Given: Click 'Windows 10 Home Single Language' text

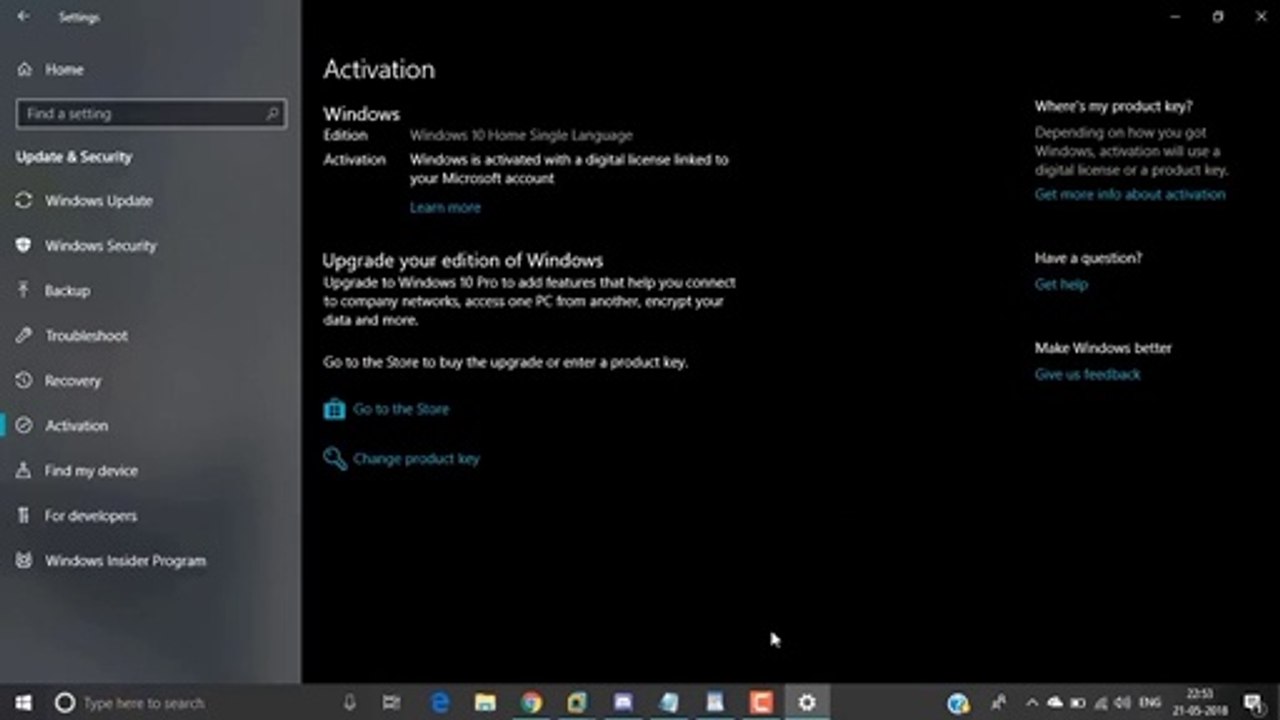Looking at the screenshot, I should pyautogui.click(x=521, y=135).
